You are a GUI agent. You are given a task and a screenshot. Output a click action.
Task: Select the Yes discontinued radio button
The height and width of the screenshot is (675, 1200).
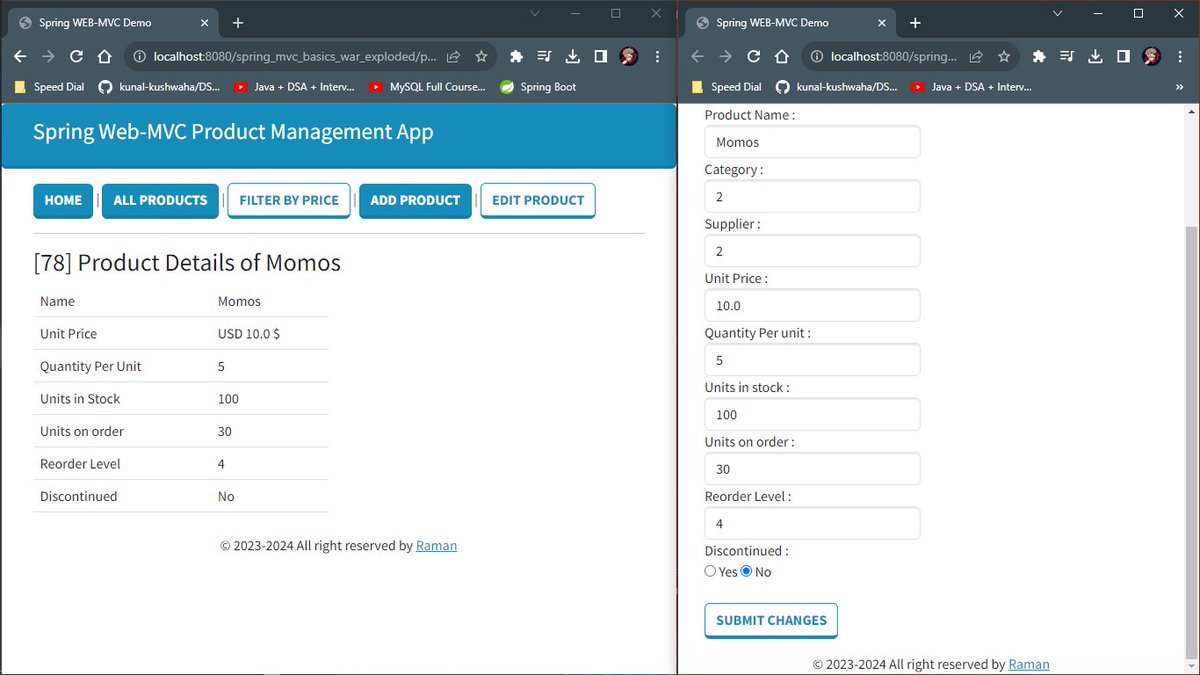tap(710, 571)
